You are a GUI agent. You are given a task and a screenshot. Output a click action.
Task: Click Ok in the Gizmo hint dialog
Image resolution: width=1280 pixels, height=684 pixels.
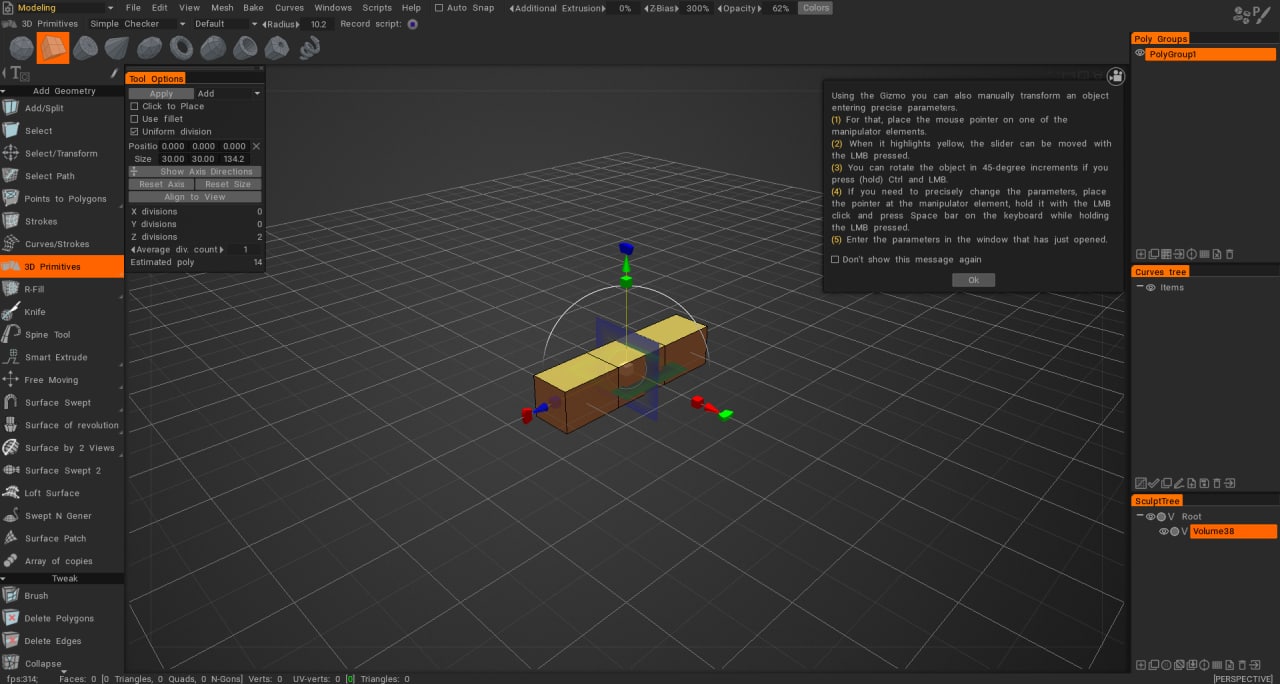973,280
